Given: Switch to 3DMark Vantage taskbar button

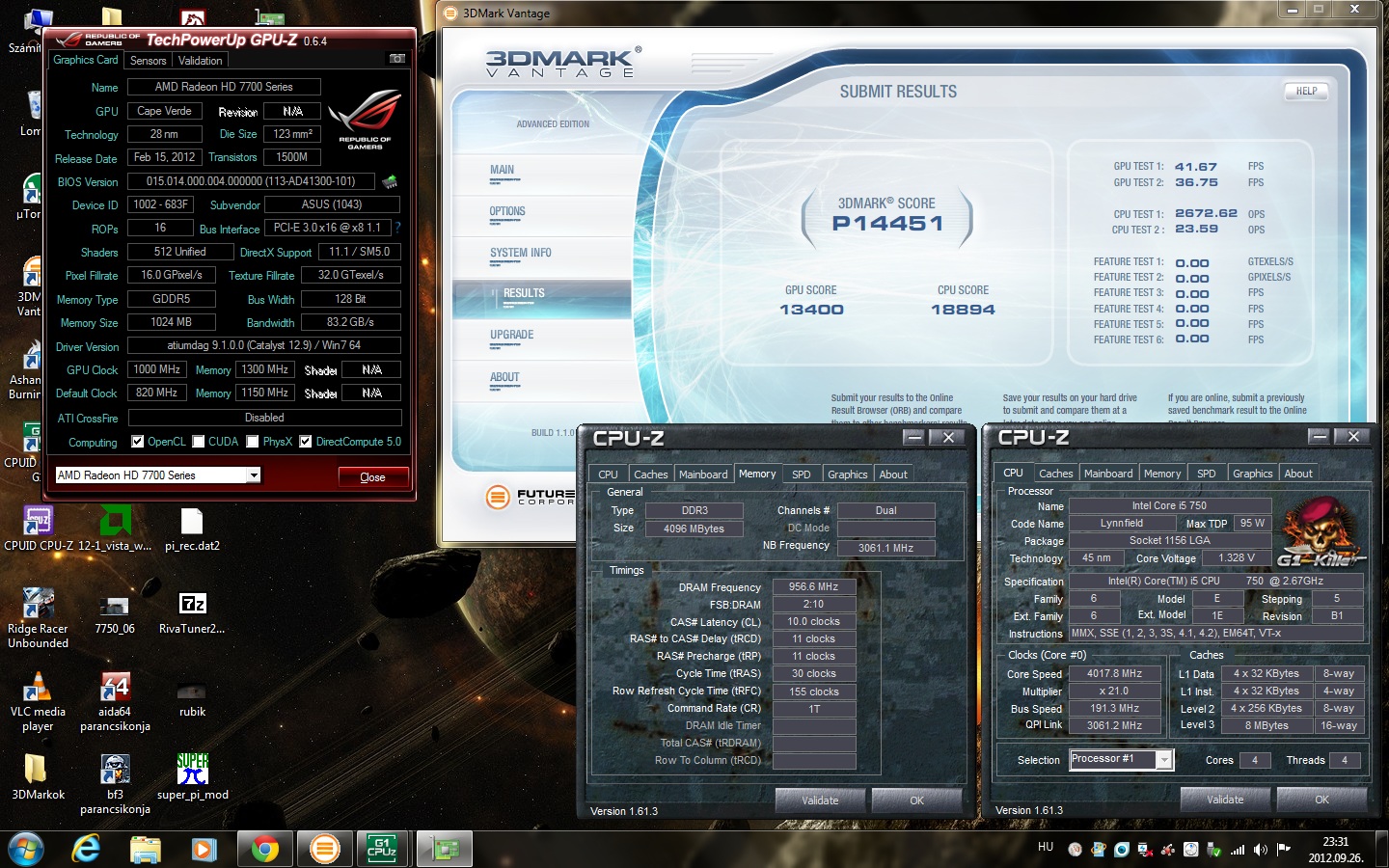Looking at the screenshot, I should (x=325, y=849).
